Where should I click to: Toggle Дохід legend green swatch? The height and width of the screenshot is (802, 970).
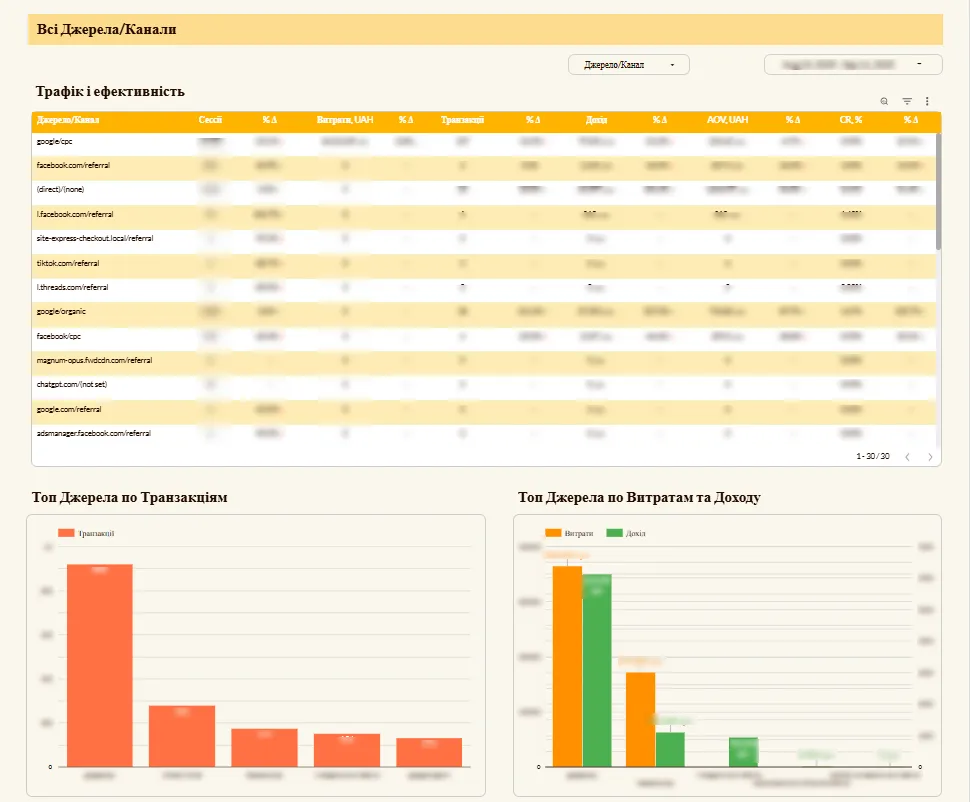(613, 534)
